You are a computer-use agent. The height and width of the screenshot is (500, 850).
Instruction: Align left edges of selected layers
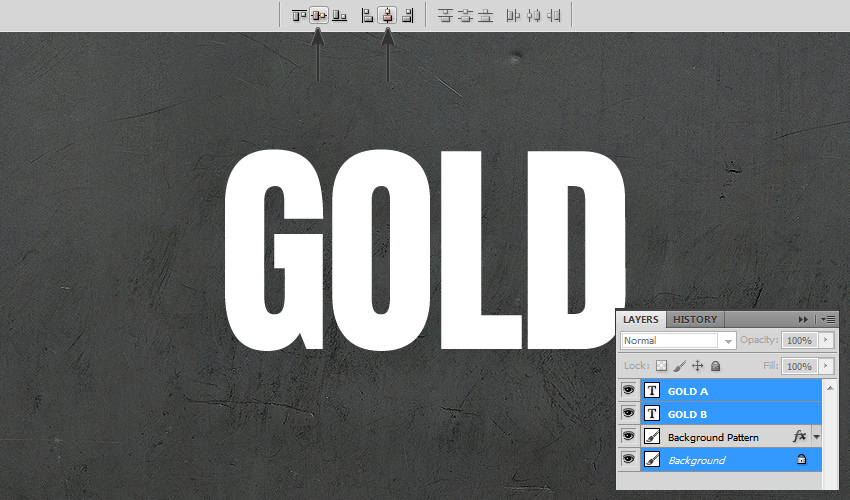[367, 16]
